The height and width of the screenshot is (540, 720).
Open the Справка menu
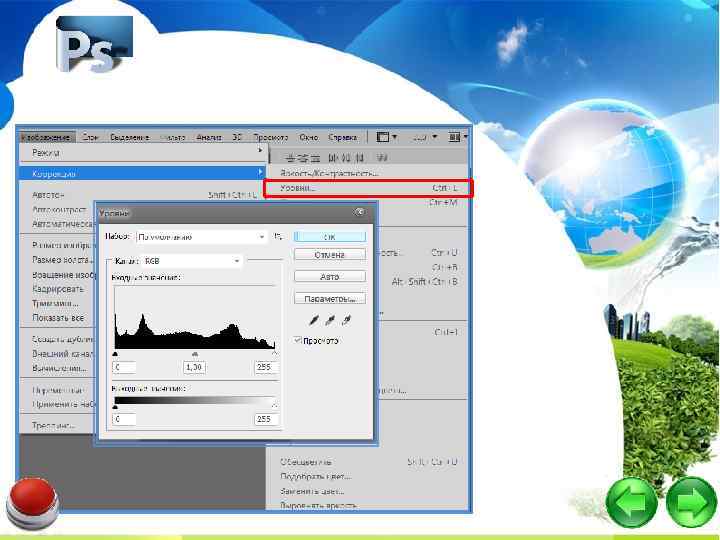coord(343,137)
